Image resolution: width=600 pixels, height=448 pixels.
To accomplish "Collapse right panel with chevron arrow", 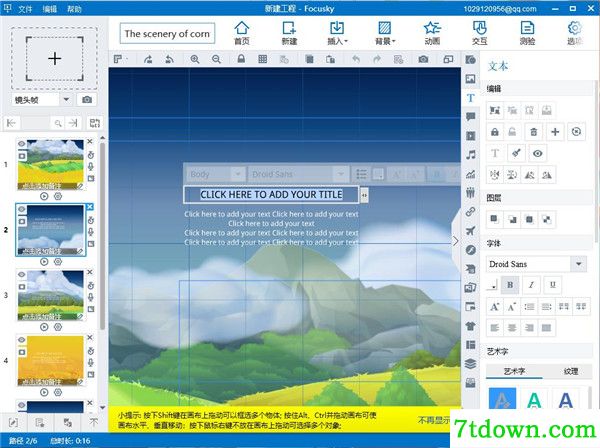I will 455,241.
